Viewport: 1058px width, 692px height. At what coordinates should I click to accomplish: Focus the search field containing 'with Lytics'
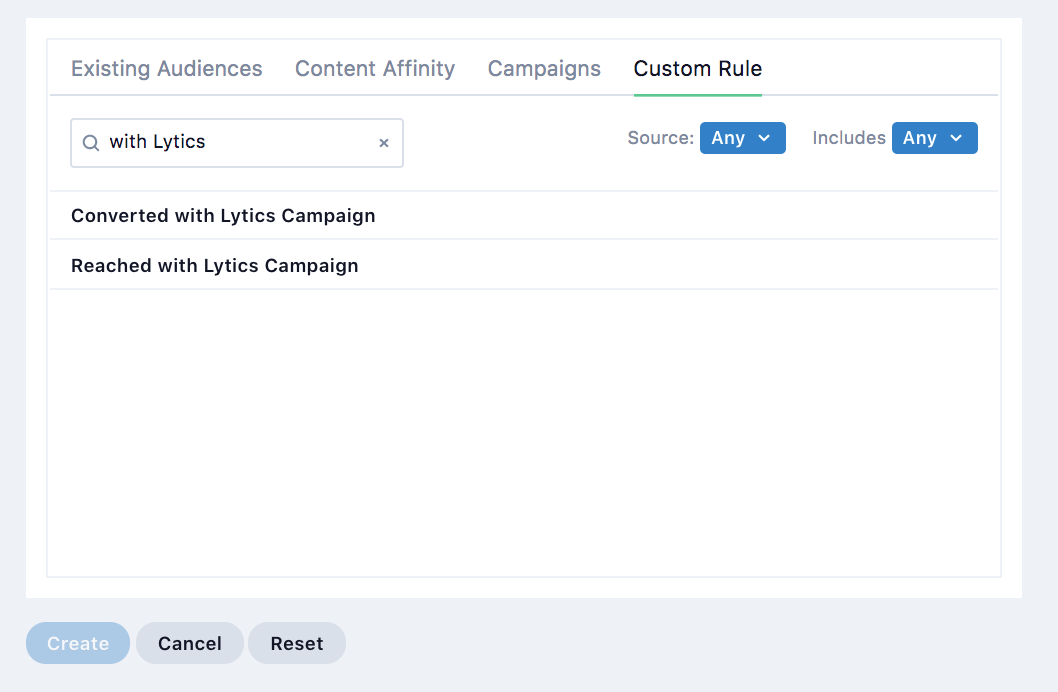(x=240, y=143)
